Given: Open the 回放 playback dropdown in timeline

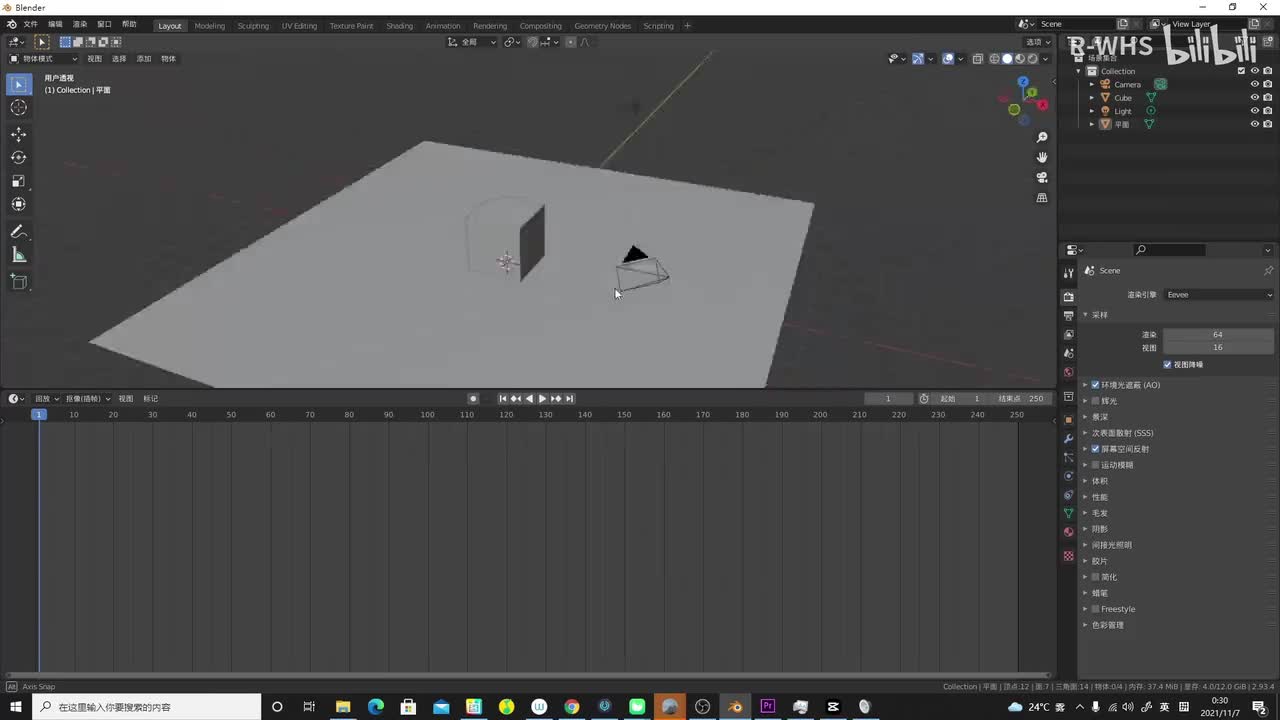Looking at the screenshot, I should coord(47,399).
